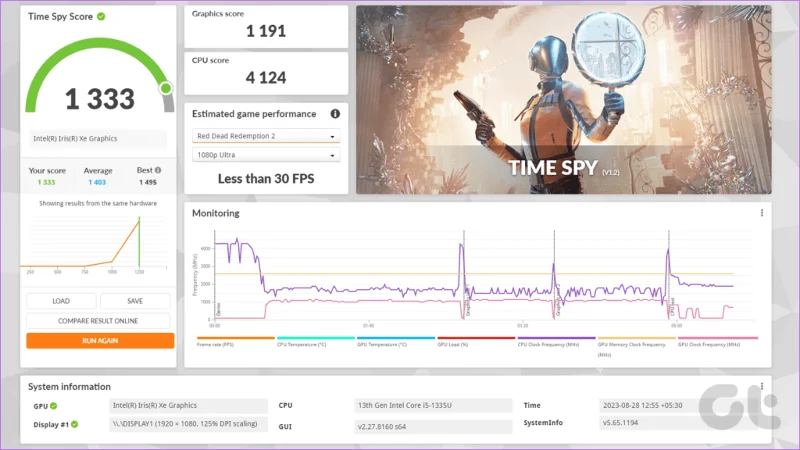Click the LOAD button
The width and height of the screenshot is (800, 450).
pyautogui.click(x=61, y=301)
